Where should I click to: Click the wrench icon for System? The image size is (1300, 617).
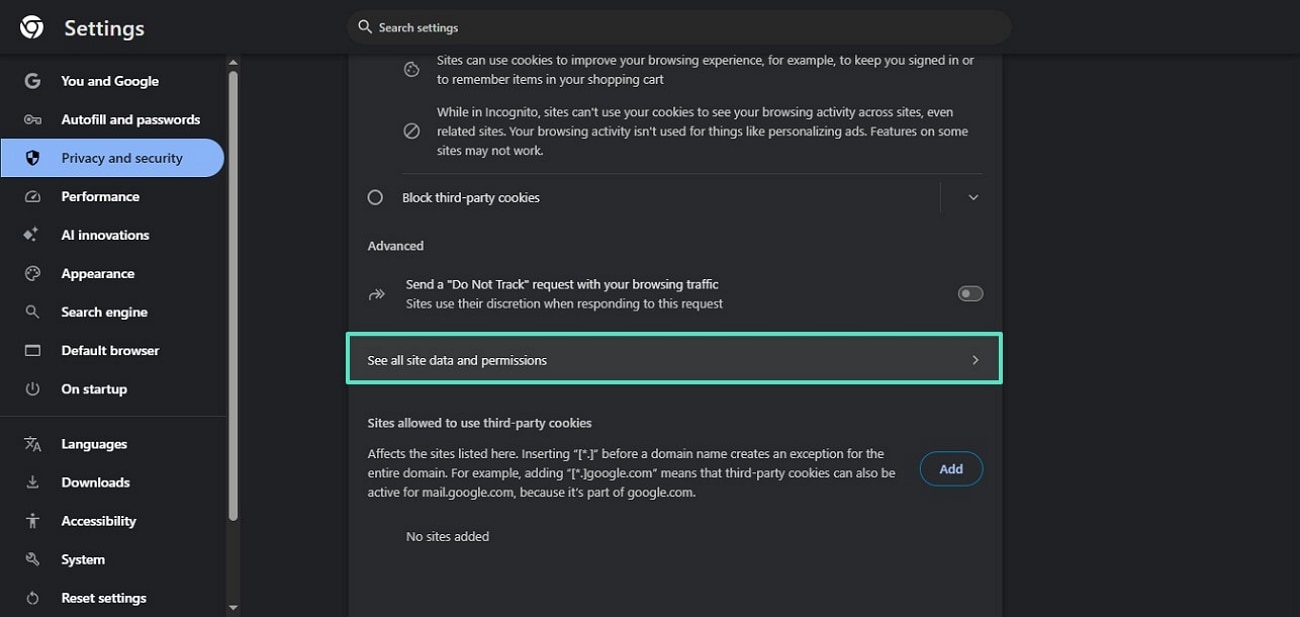(x=32, y=560)
